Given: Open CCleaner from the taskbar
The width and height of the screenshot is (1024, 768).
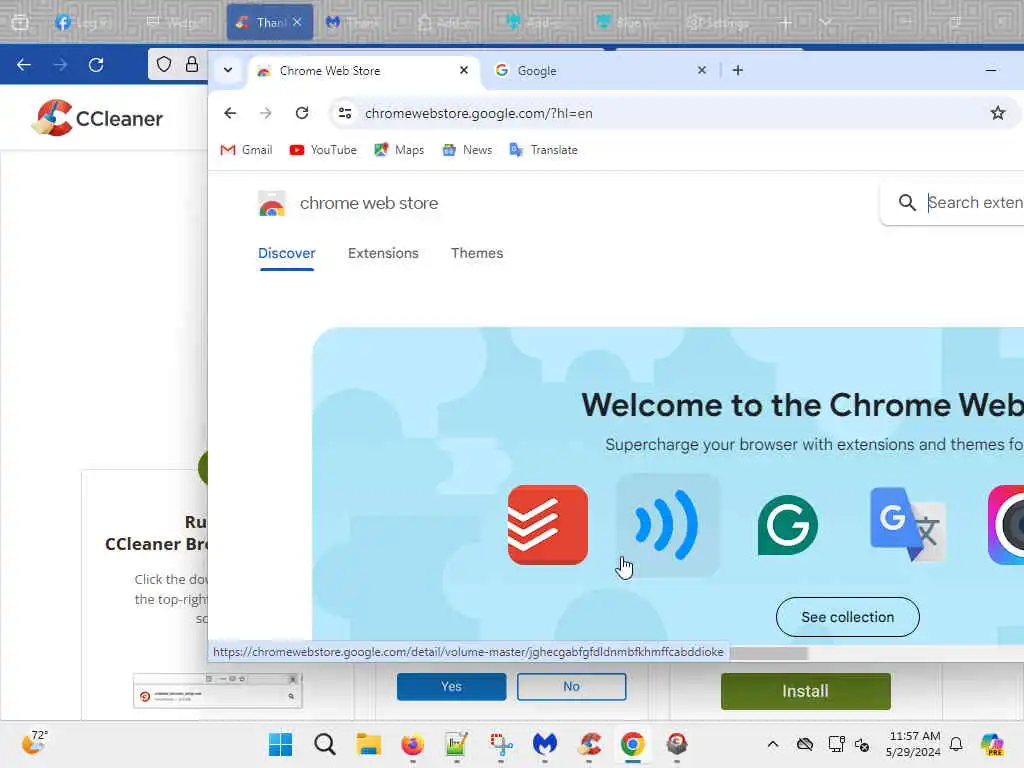Looking at the screenshot, I should (588, 744).
